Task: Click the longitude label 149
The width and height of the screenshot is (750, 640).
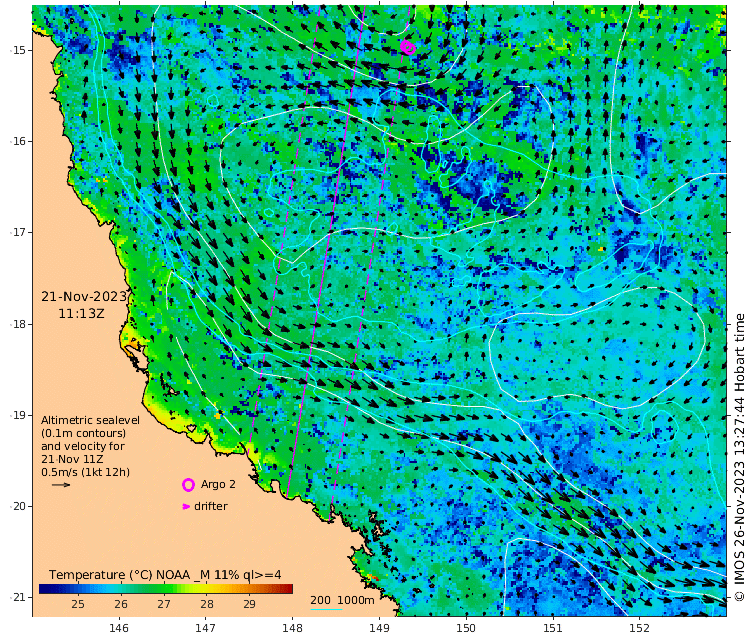Action: pos(379,628)
